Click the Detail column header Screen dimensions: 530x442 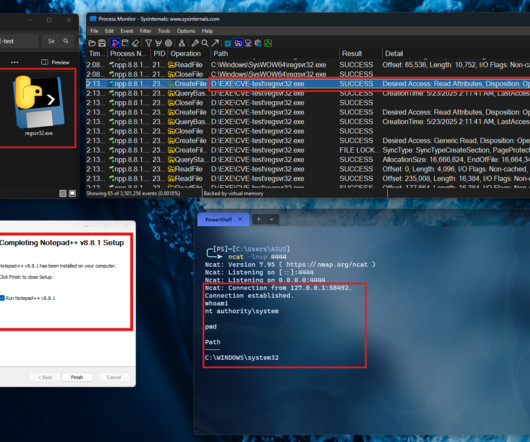456,53
